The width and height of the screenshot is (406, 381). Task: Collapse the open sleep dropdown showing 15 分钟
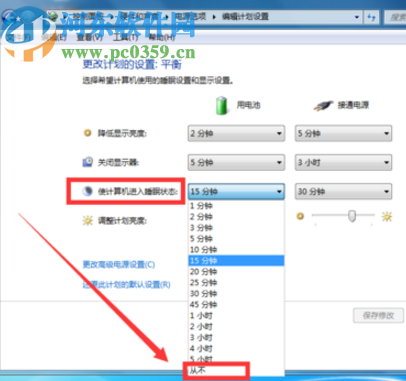(236, 191)
